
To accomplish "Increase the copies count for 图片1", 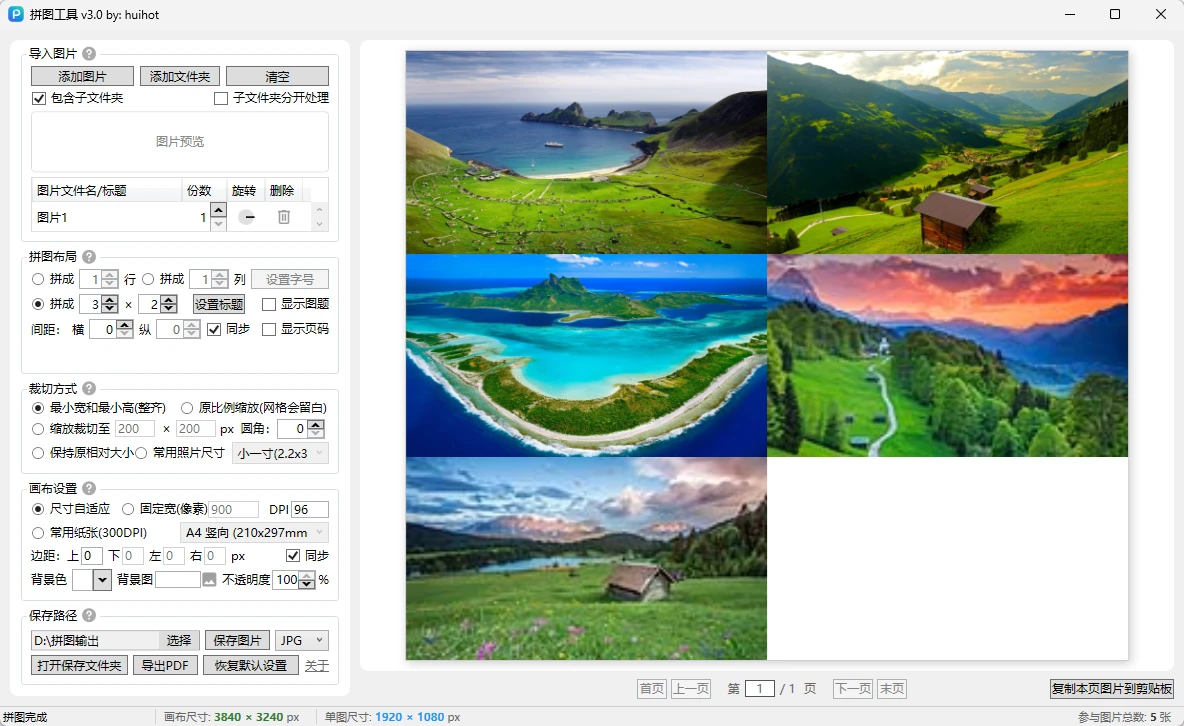I will [218, 210].
